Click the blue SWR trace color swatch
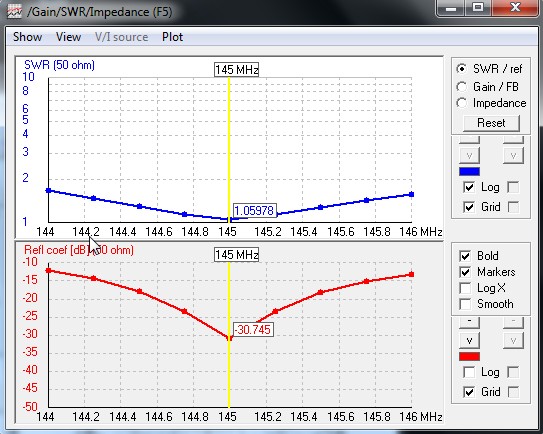Viewport: 543px width, 434px height. click(469, 171)
